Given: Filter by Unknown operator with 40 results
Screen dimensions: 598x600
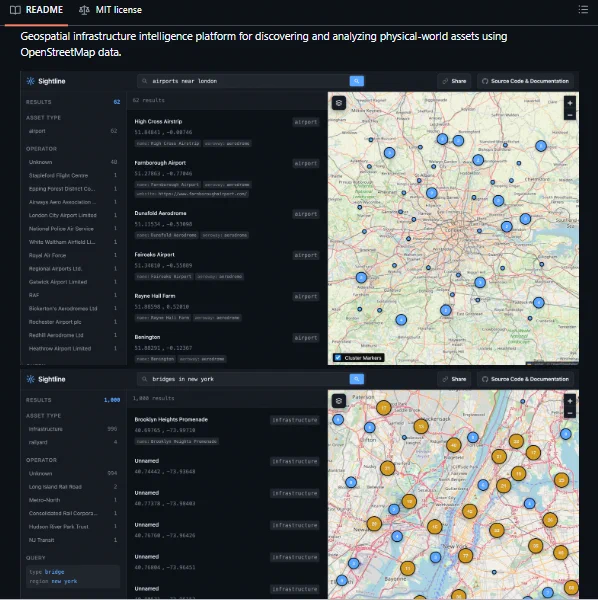Looking at the screenshot, I should coord(73,162).
